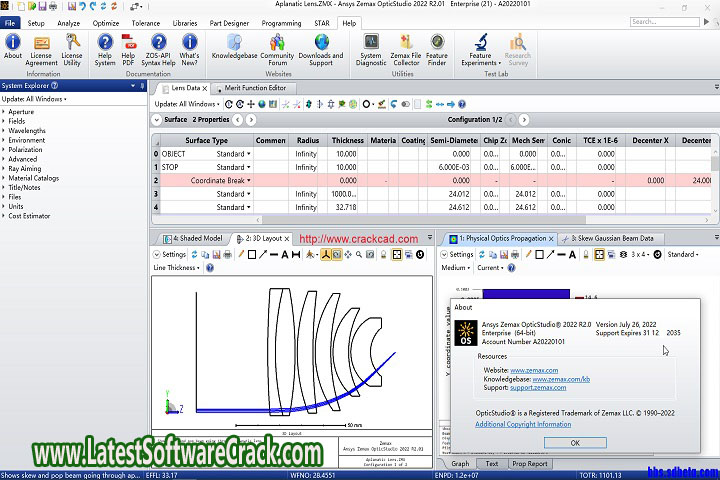Click the Lens Data horizontal scrollbar
This screenshot has height=480, width=720.
point(422,220)
